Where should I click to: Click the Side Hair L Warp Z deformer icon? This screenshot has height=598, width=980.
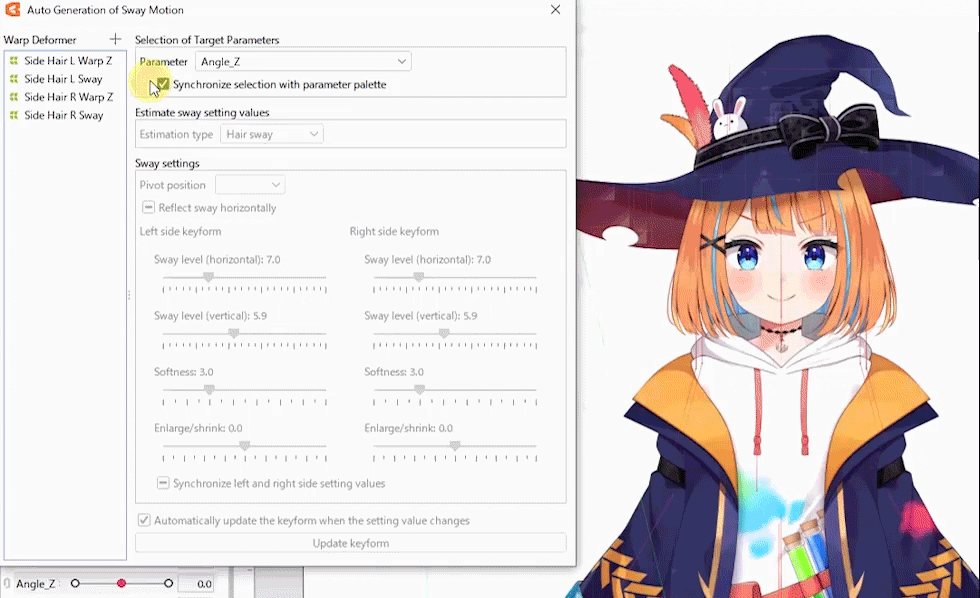pyautogui.click(x=14, y=61)
